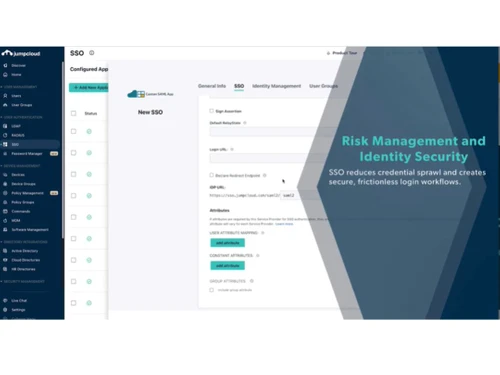Image resolution: width=500 pixels, height=375 pixels.
Task: Open MDM in the sidebar
Action: [16, 221]
